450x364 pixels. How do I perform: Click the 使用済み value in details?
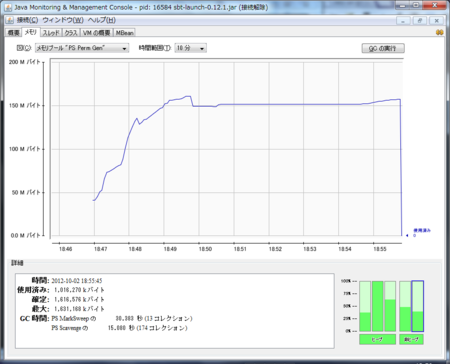[79, 290]
